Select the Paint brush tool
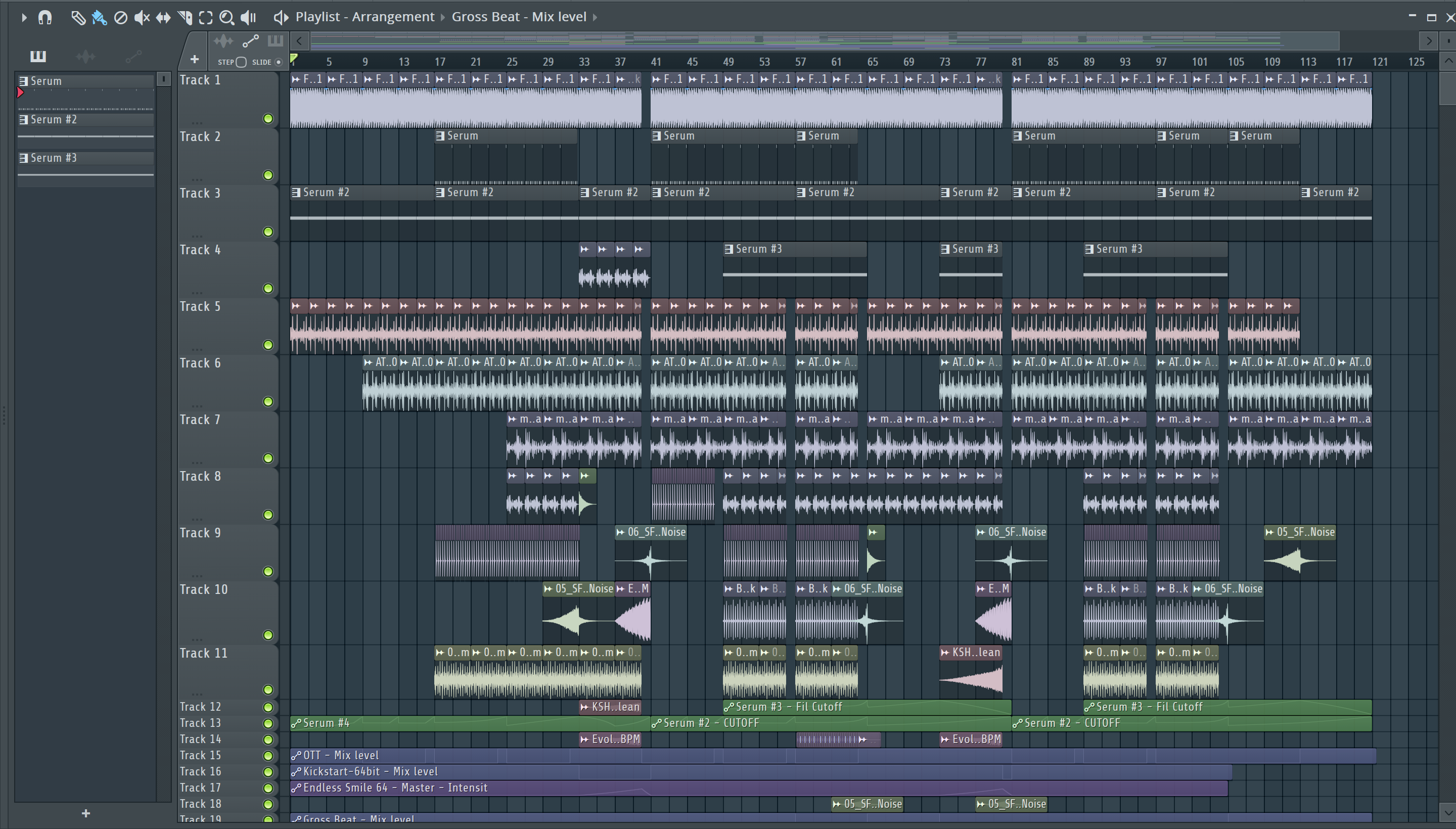The image size is (1456, 829). coord(99,18)
